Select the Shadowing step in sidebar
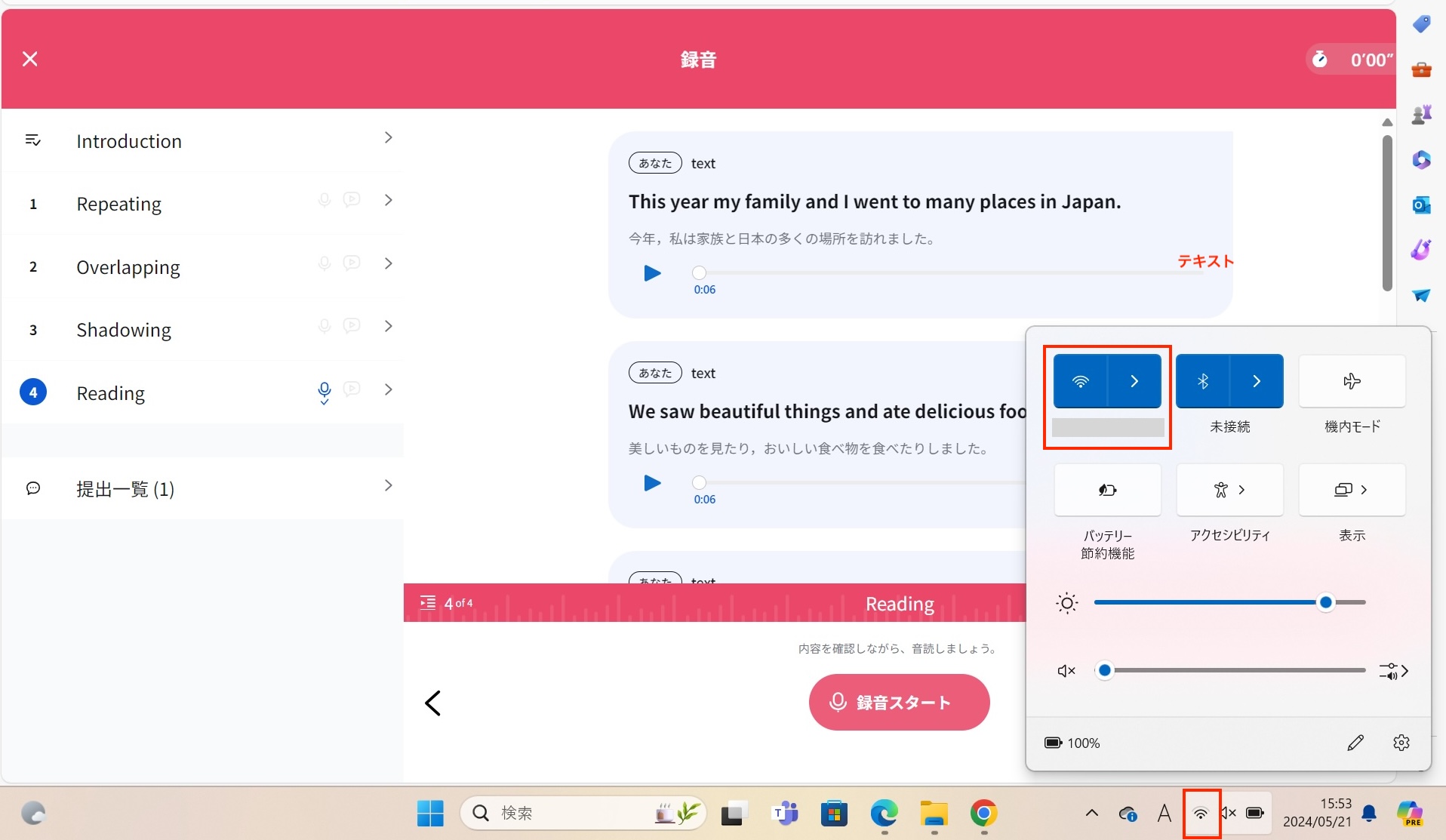 tap(124, 330)
